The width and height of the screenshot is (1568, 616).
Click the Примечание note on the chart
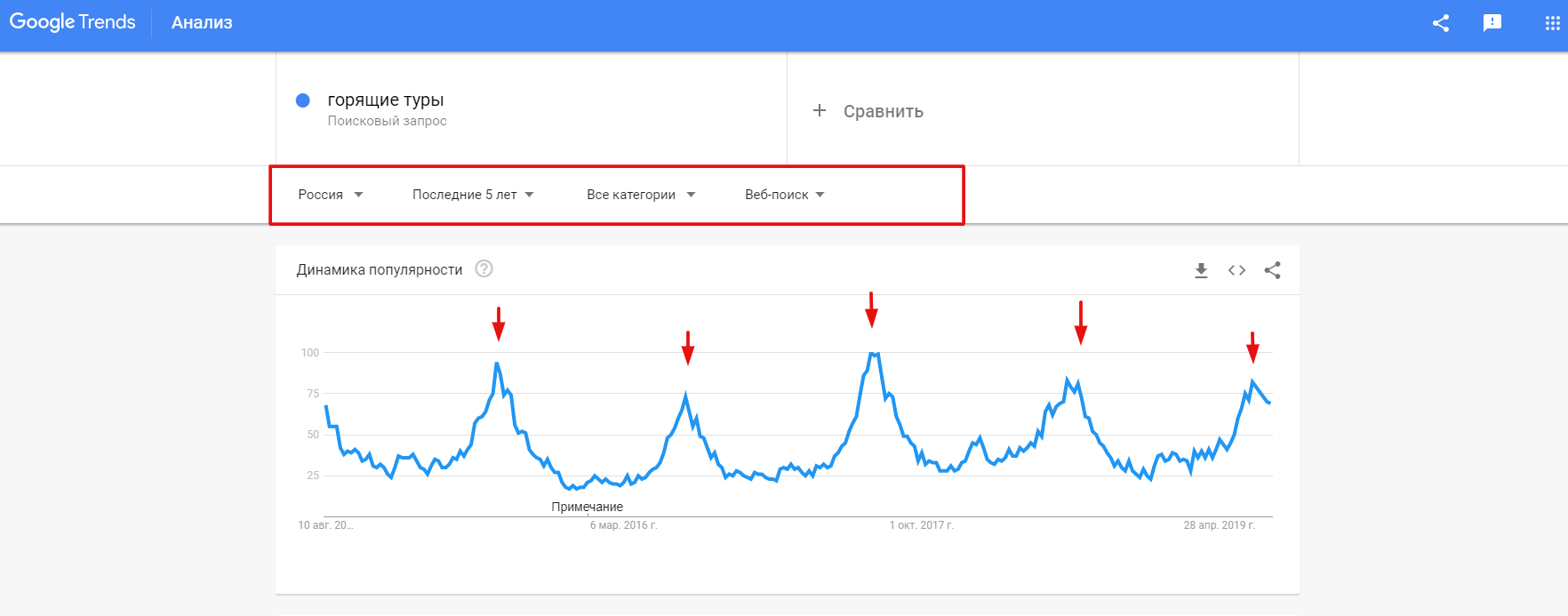coord(587,507)
